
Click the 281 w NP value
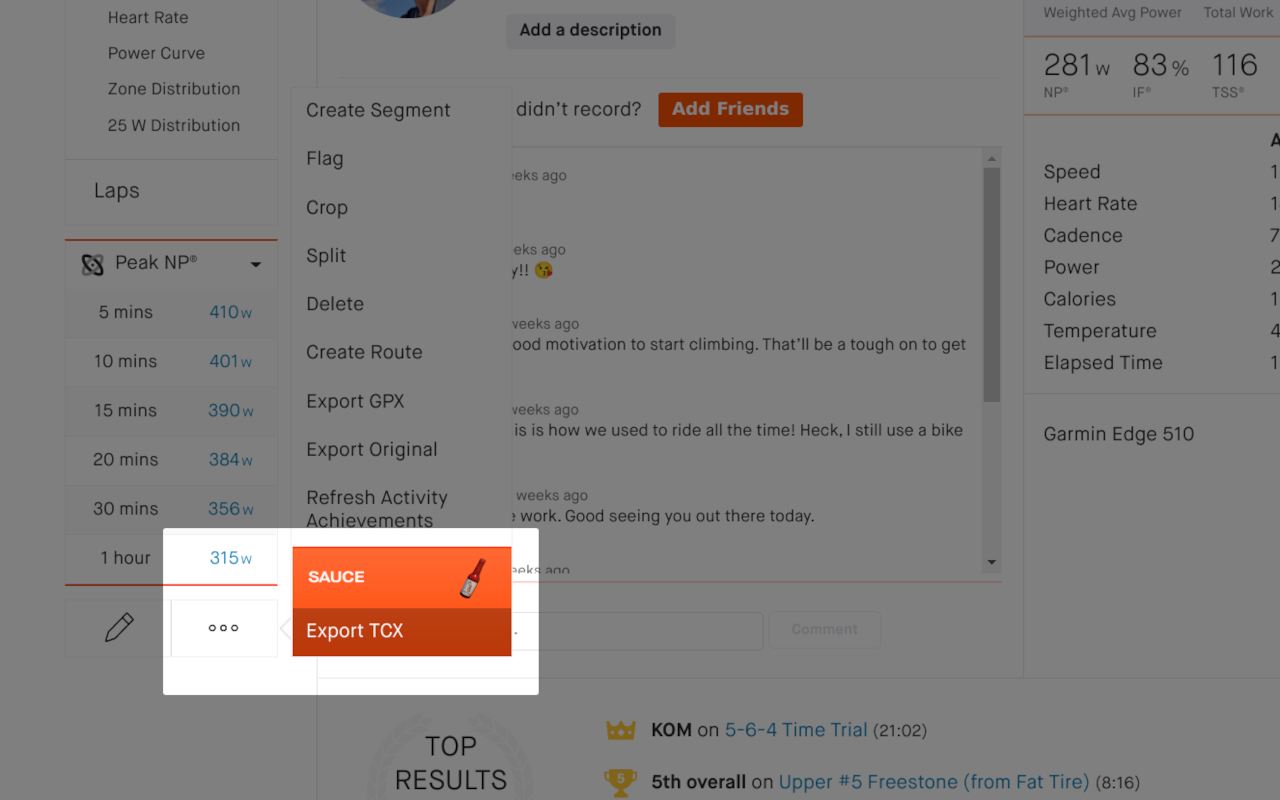[x=1077, y=66]
